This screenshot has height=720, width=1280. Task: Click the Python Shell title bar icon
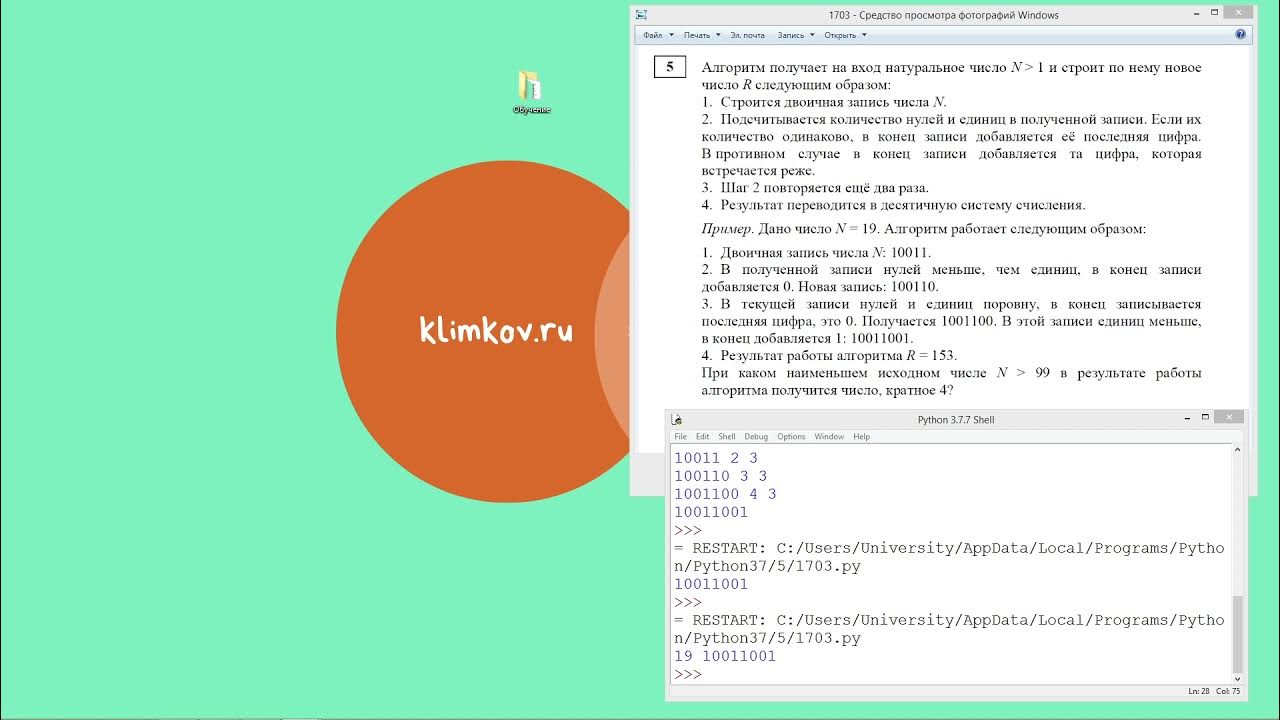point(677,420)
